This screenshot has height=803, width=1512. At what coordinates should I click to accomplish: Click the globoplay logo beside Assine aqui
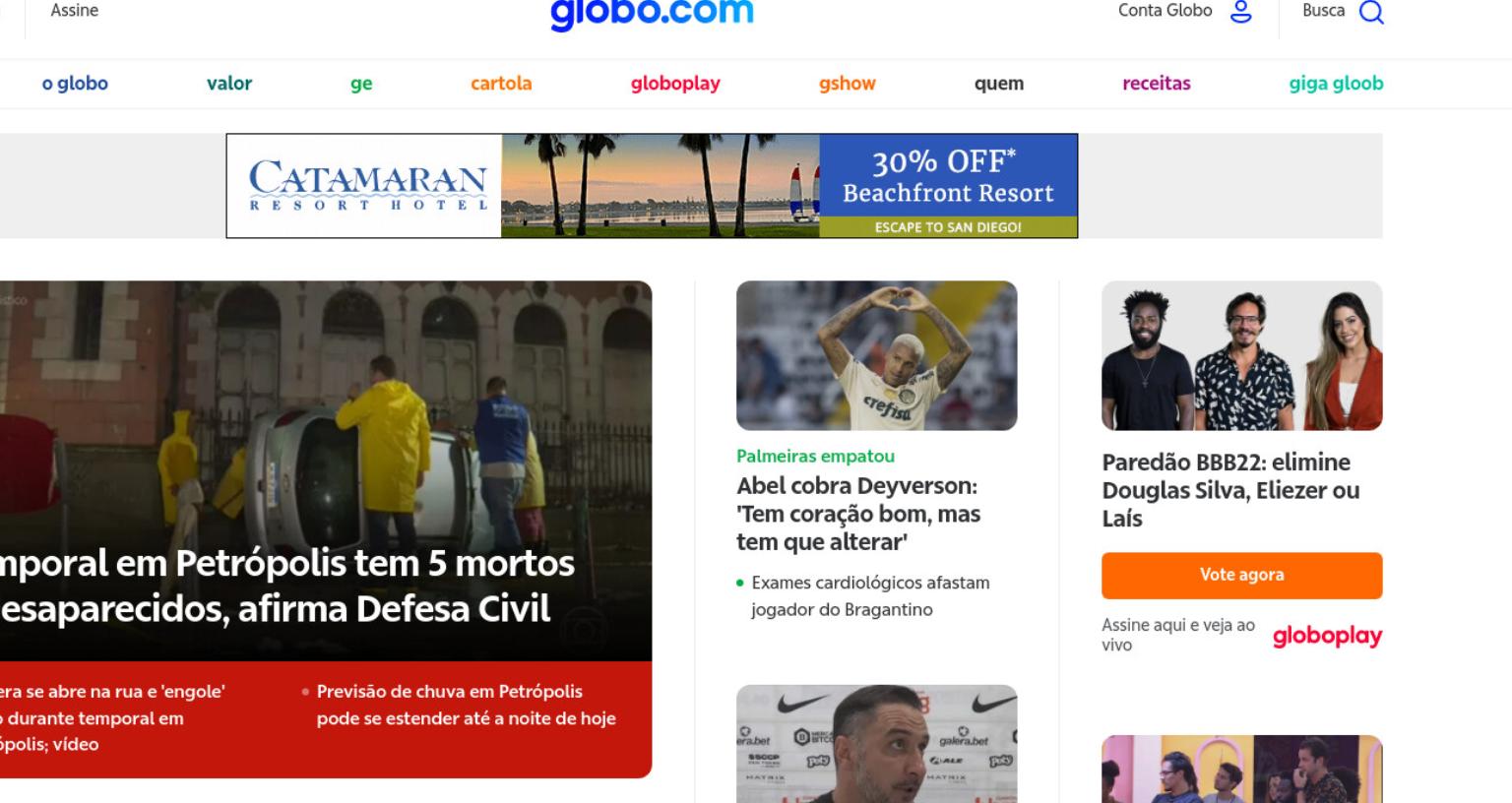1327,636
